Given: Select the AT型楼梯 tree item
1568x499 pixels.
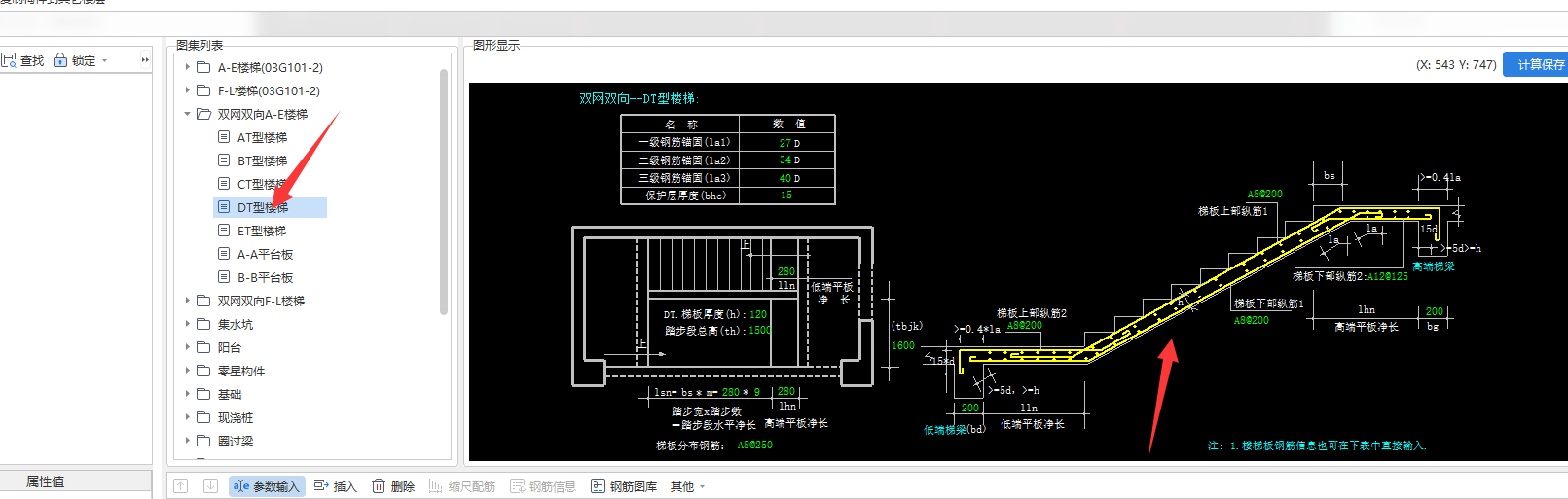Looking at the screenshot, I should 262,137.
